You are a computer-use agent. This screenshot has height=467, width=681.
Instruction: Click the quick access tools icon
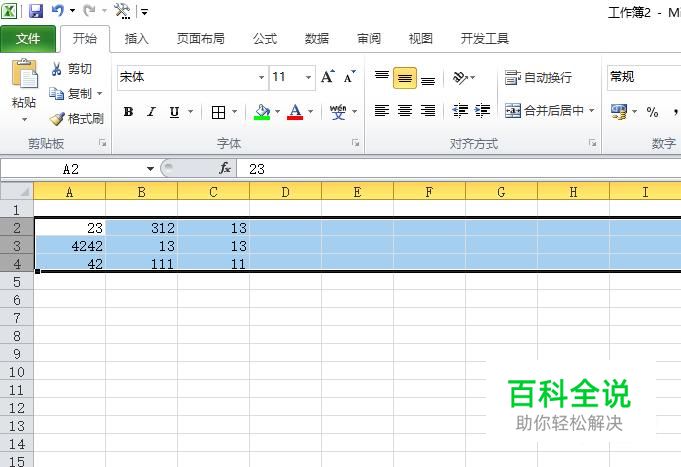[122, 10]
